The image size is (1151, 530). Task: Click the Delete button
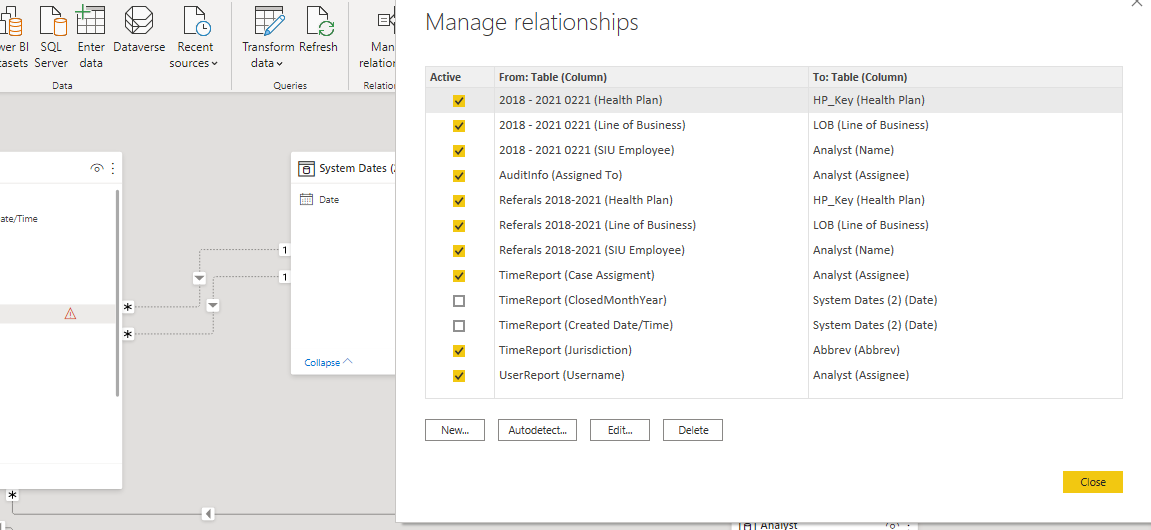pyautogui.click(x=693, y=430)
